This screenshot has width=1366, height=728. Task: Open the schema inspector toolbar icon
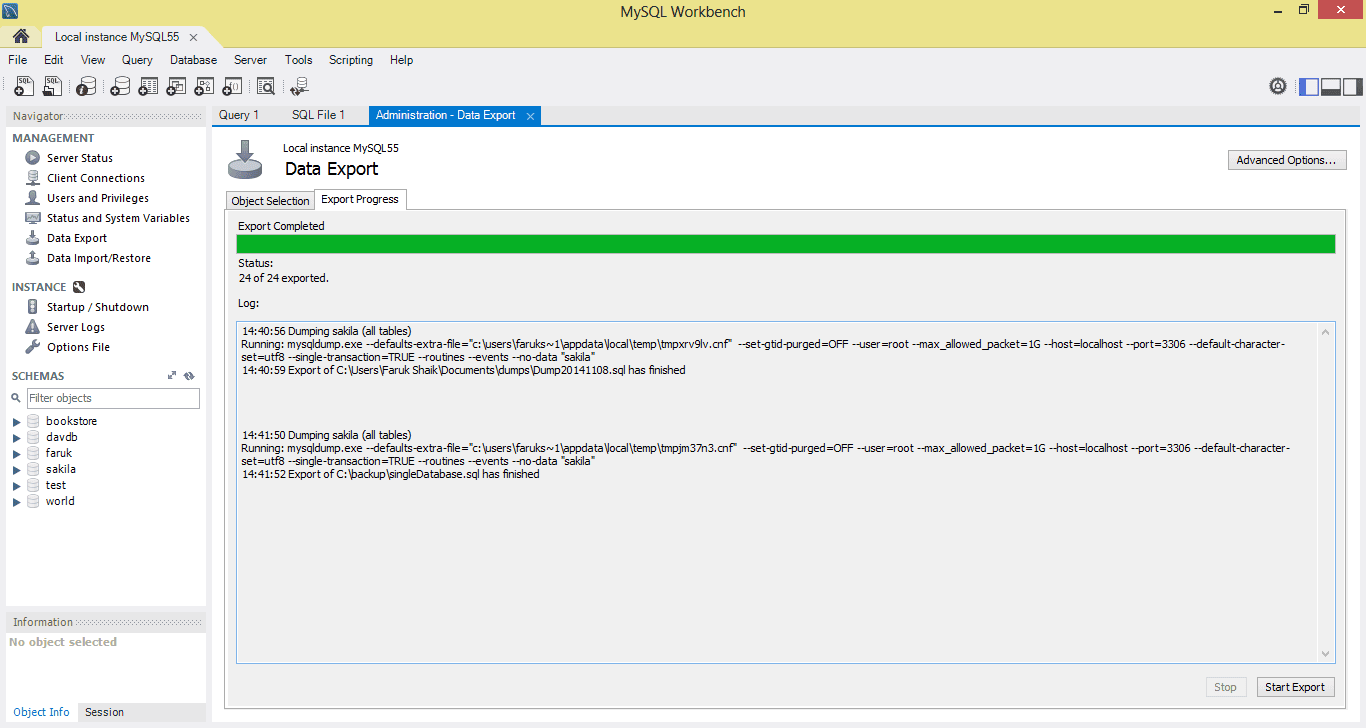point(86,87)
